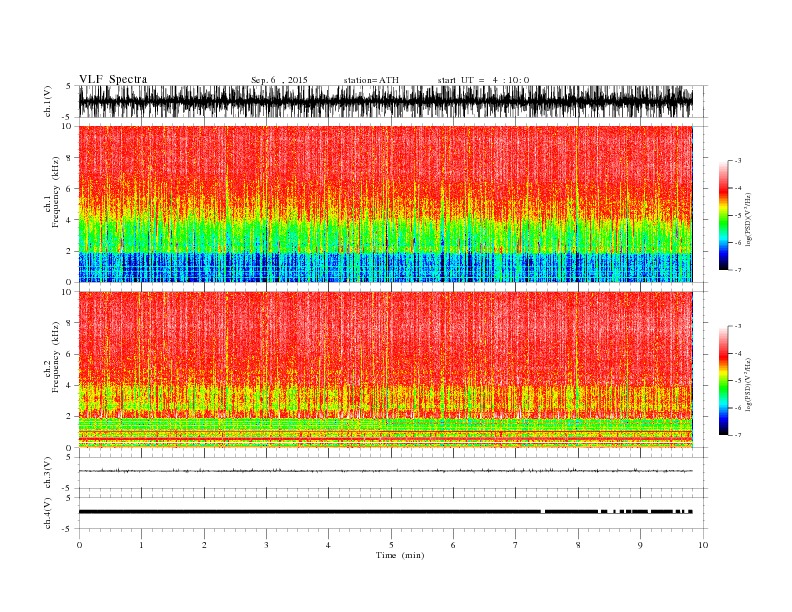Click the "5" tick on the time axis

click(391, 545)
